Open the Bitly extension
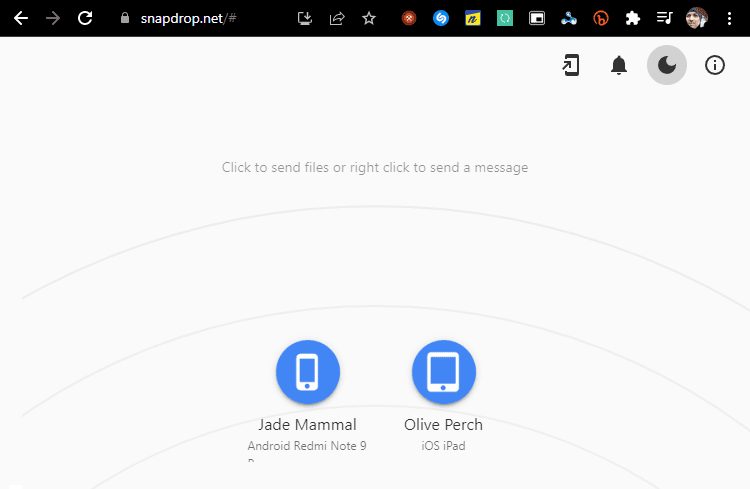 (x=601, y=18)
